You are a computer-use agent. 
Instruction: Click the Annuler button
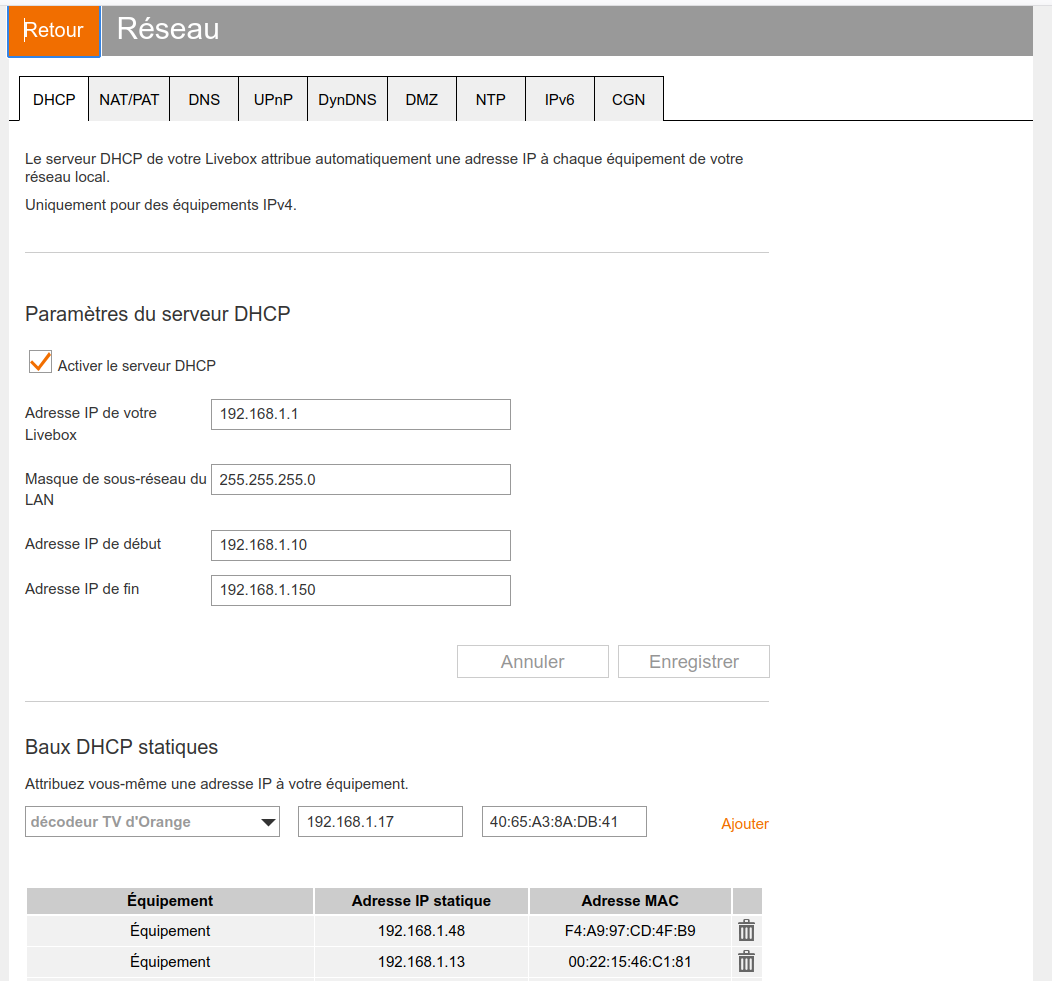pos(532,662)
